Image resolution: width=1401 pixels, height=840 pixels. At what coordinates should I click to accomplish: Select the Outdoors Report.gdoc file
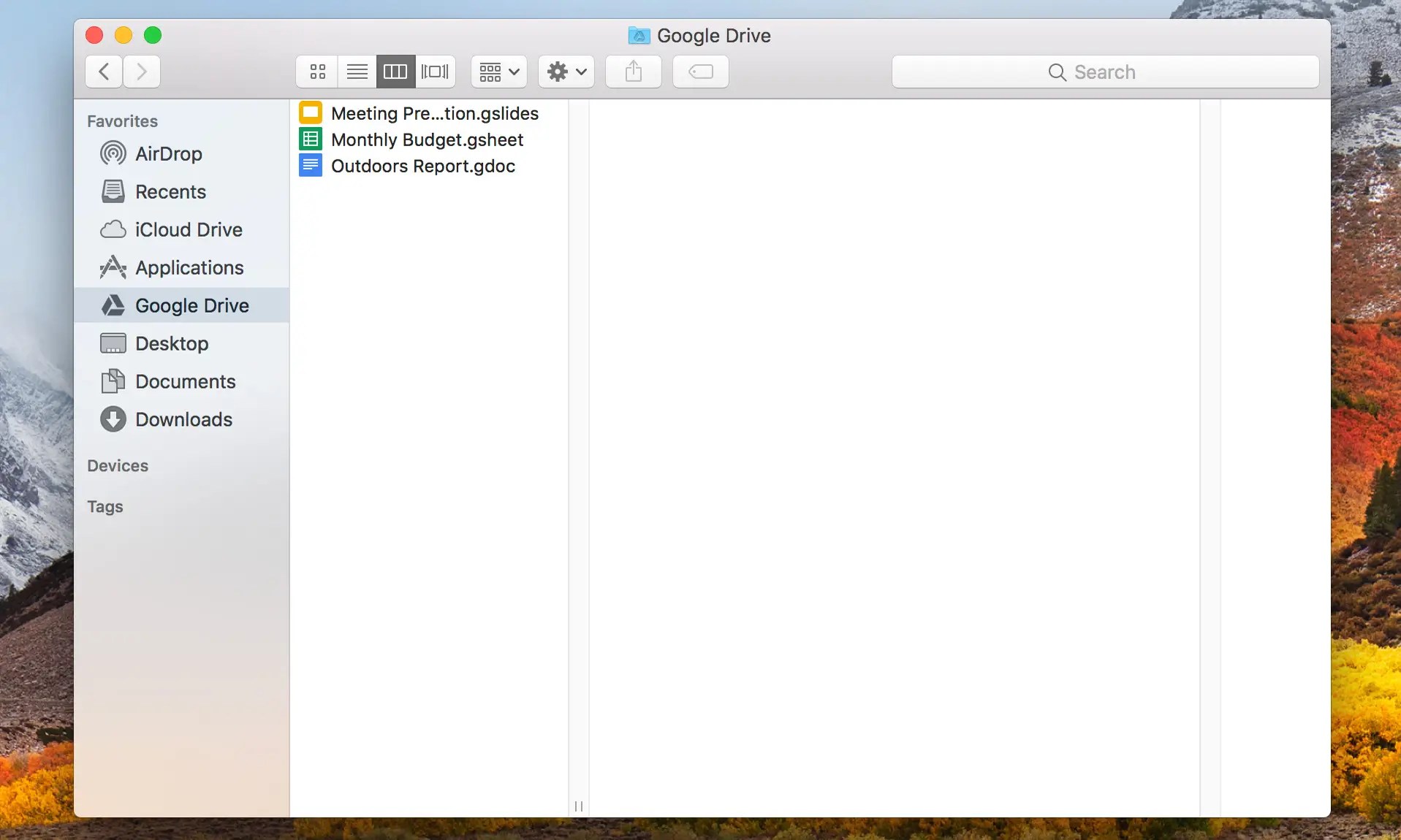point(429,166)
